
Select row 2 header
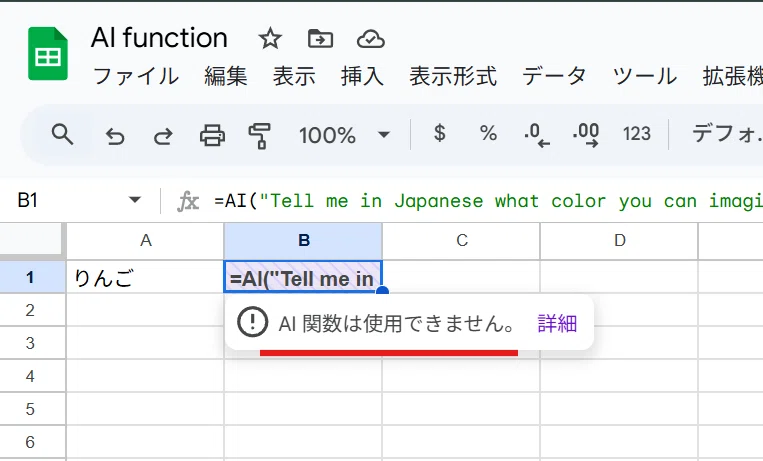pos(32,310)
